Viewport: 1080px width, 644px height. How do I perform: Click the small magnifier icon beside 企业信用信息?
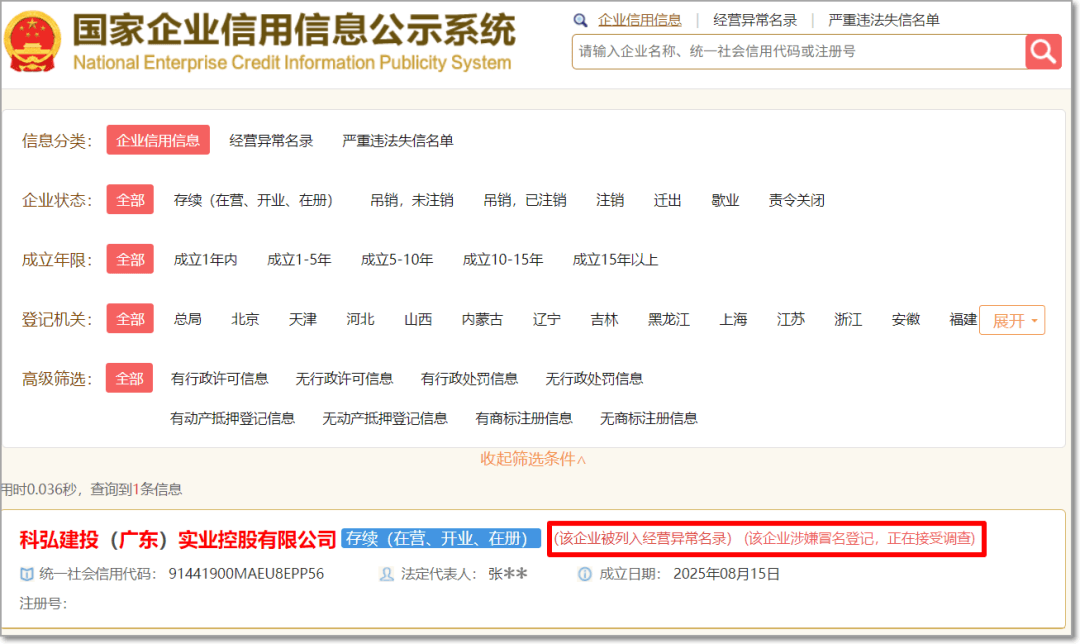pos(581,21)
